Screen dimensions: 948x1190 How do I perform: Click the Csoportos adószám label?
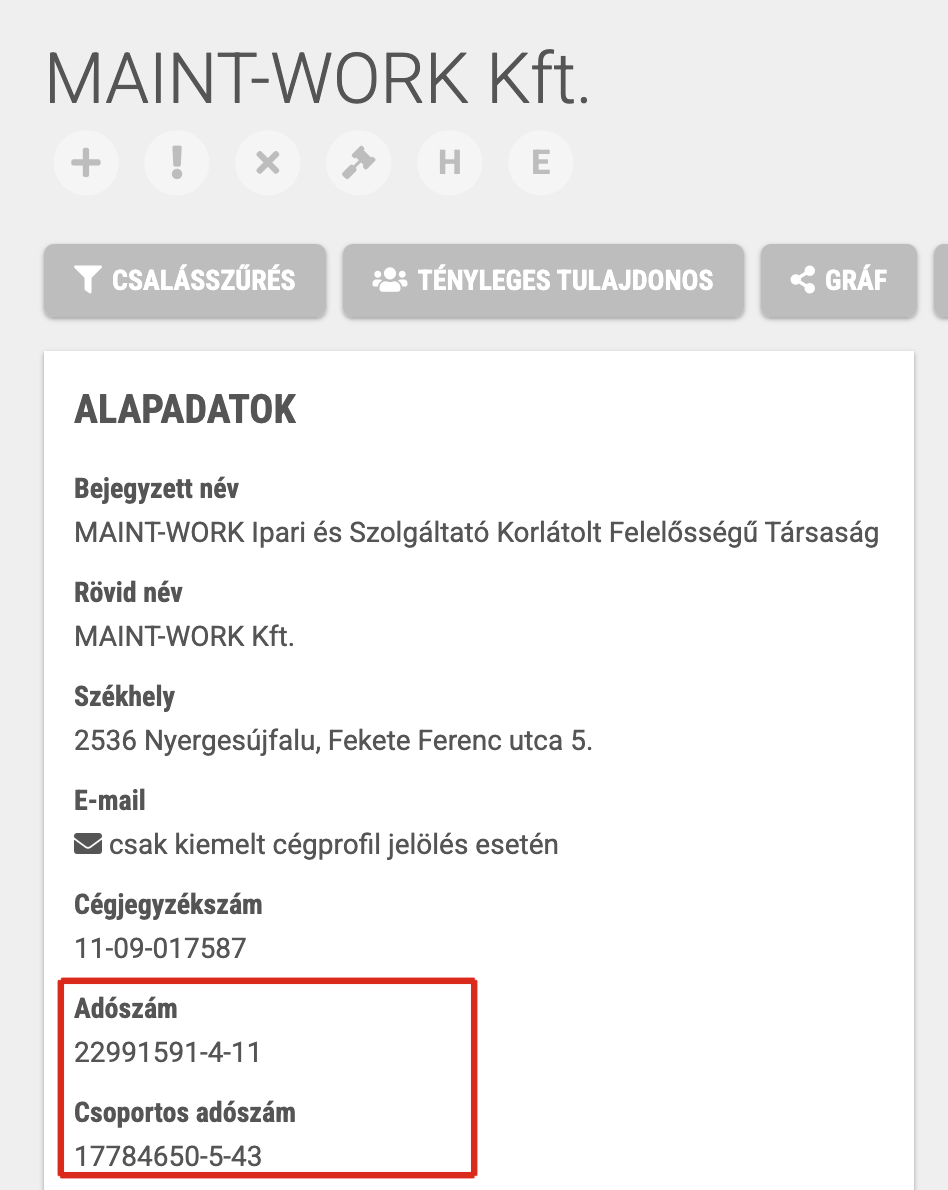[185, 1113]
